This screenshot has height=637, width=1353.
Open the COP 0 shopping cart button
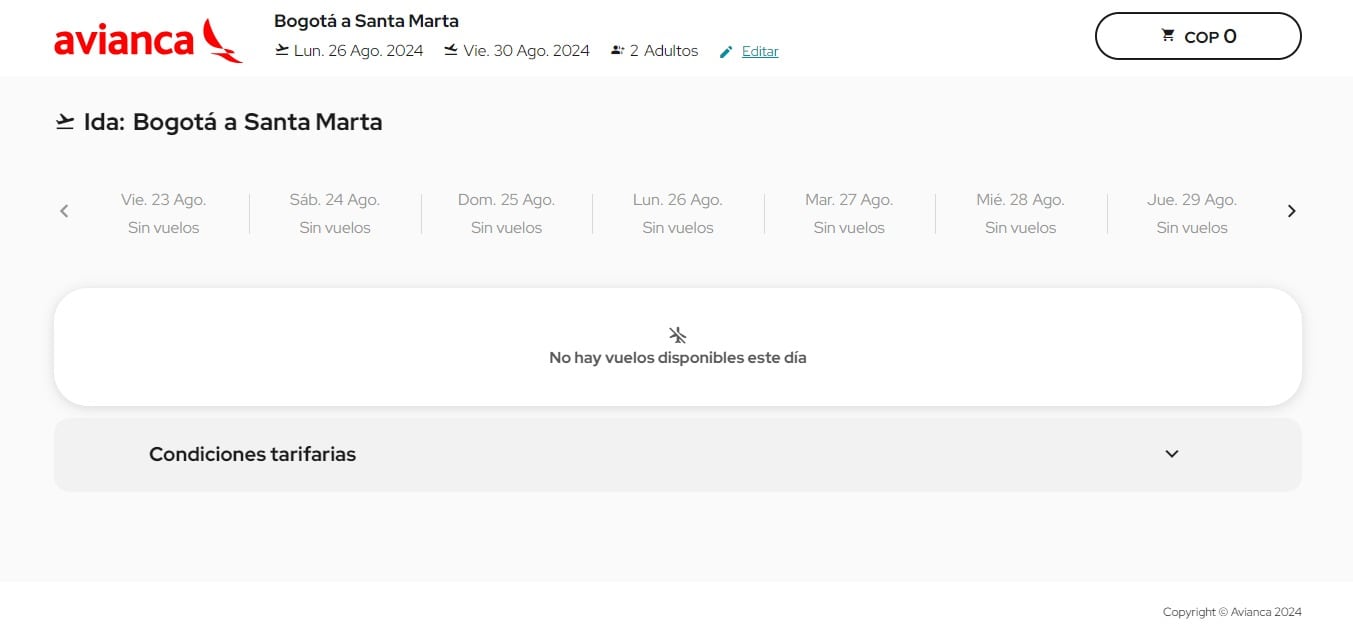pos(1198,37)
